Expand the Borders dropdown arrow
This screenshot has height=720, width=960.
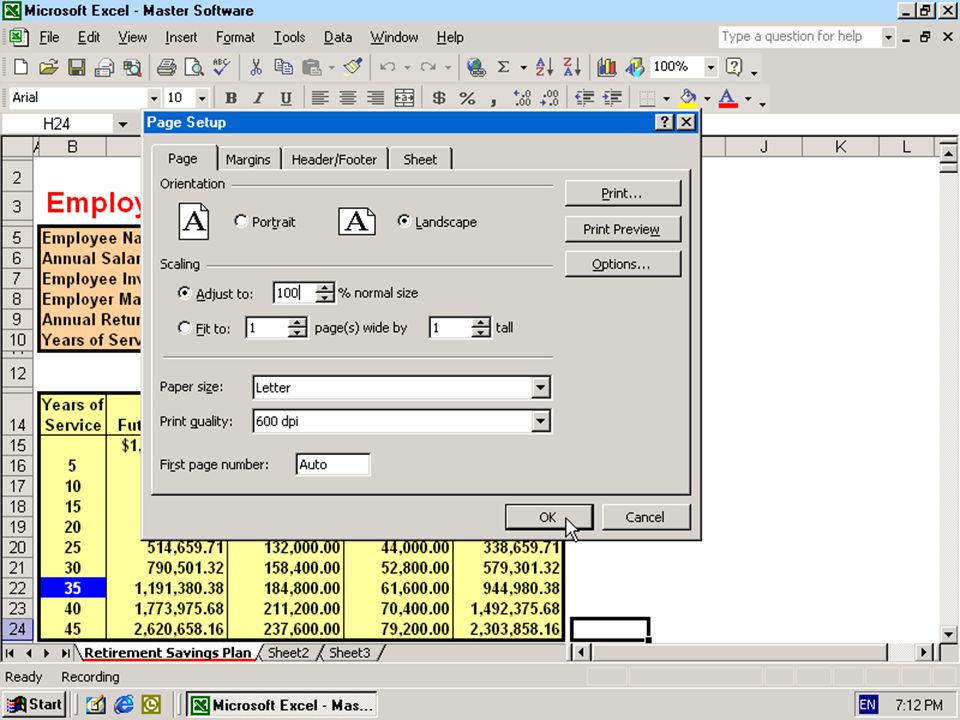pyautogui.click(x=667, y=98)
